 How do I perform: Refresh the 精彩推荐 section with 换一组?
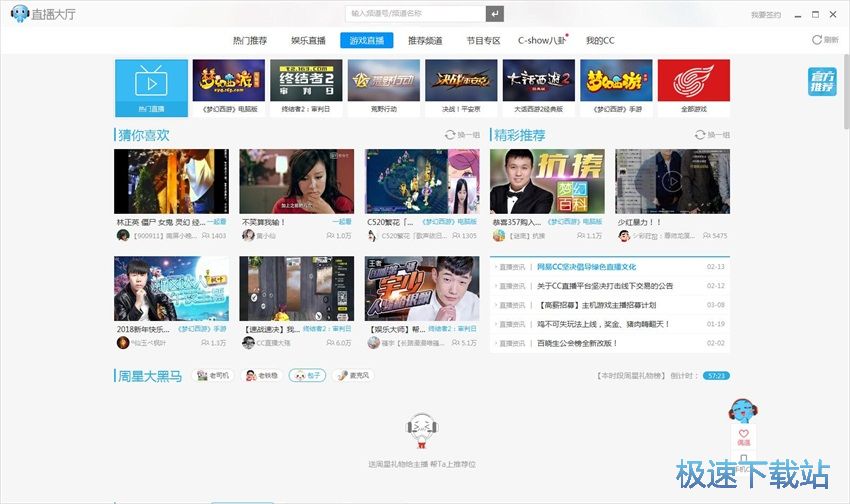point(712,134)
